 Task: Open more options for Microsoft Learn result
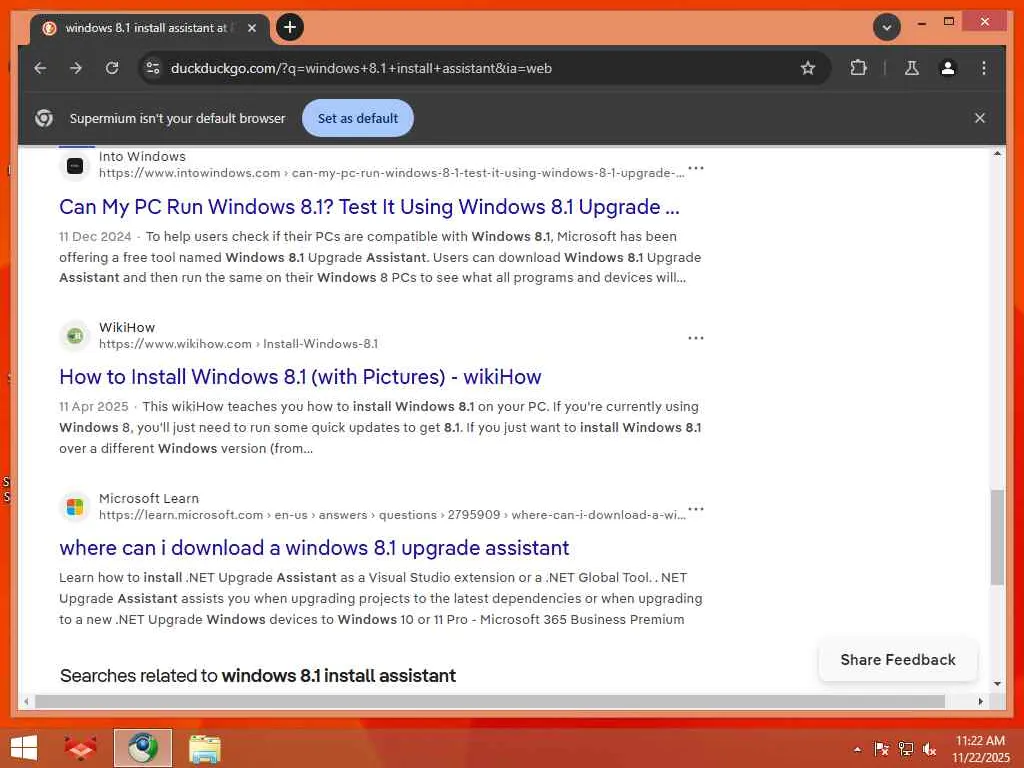pos(696,508)
